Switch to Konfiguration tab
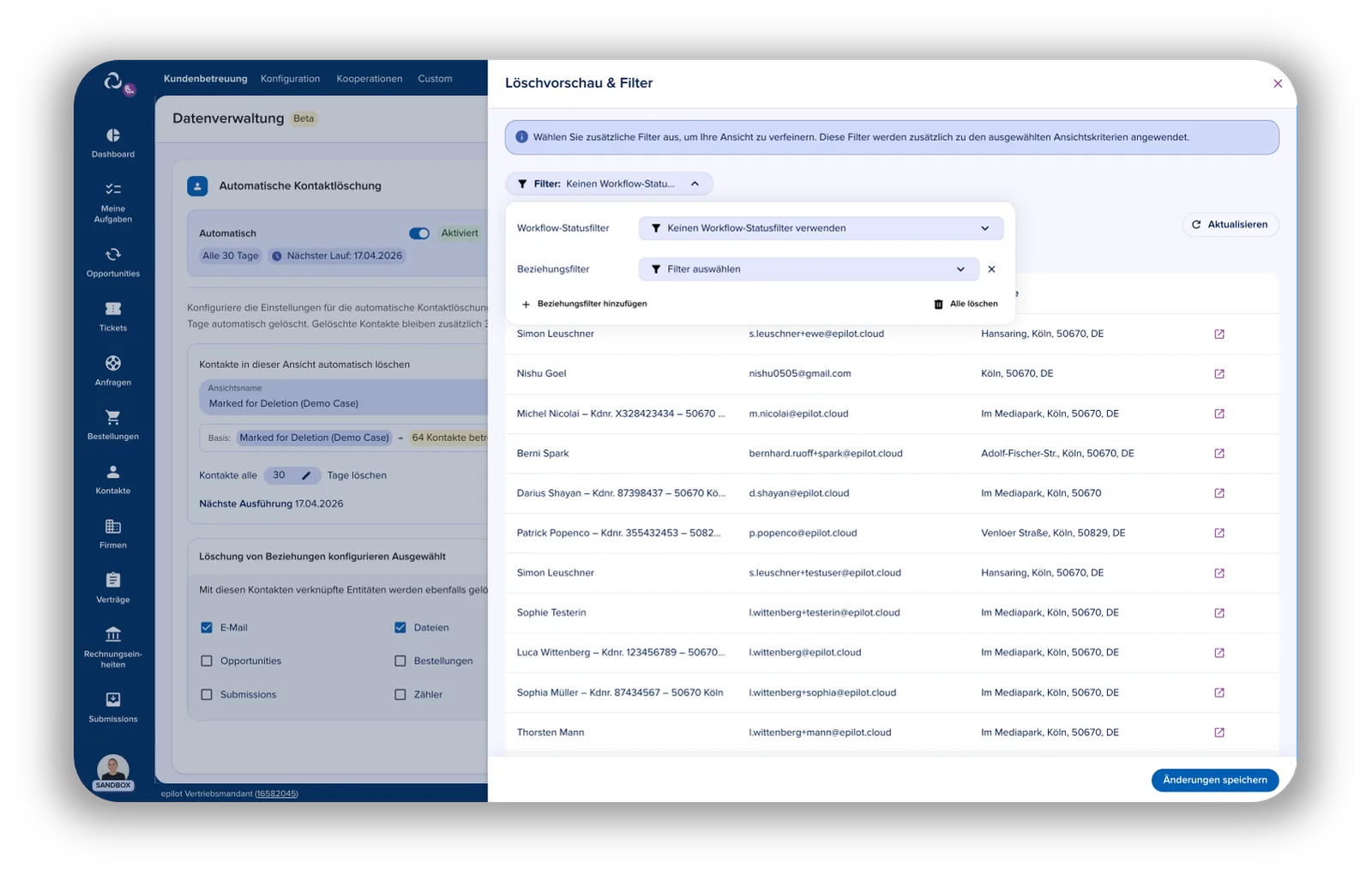 coord(291,79)
